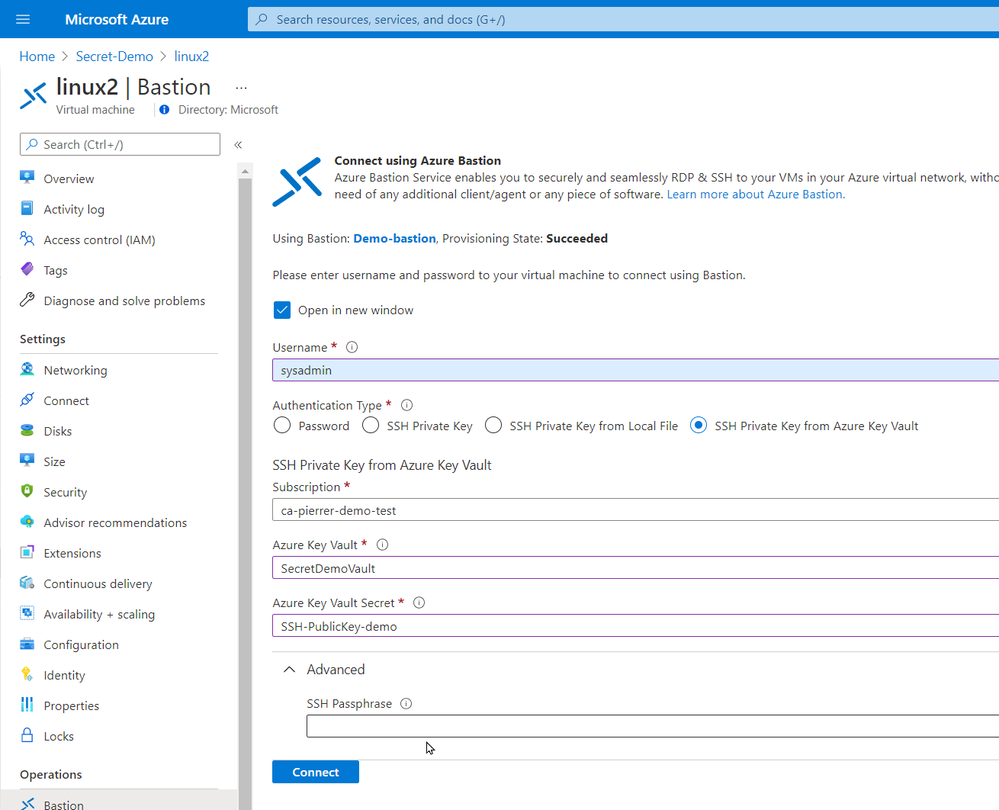Viewport: 999px width, 810px height.
Task: Go to Home breadcrumb
Action: (37, 56)
